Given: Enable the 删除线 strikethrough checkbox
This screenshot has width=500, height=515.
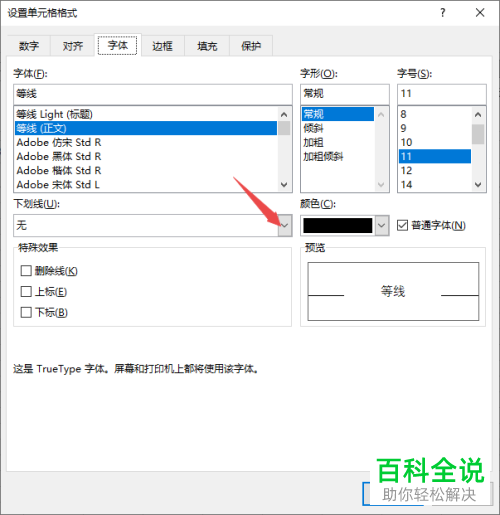Looking at the screenshot, I should coord(26,271).
